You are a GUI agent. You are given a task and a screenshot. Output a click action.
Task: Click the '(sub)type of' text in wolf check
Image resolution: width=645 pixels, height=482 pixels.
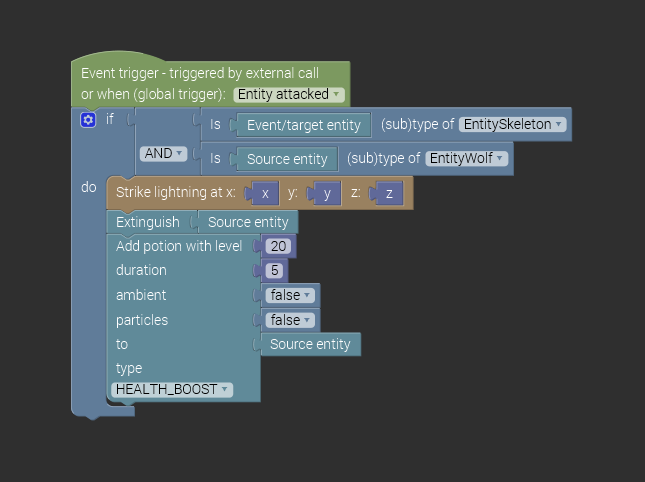pyautogui.click(x=384, y=158)
